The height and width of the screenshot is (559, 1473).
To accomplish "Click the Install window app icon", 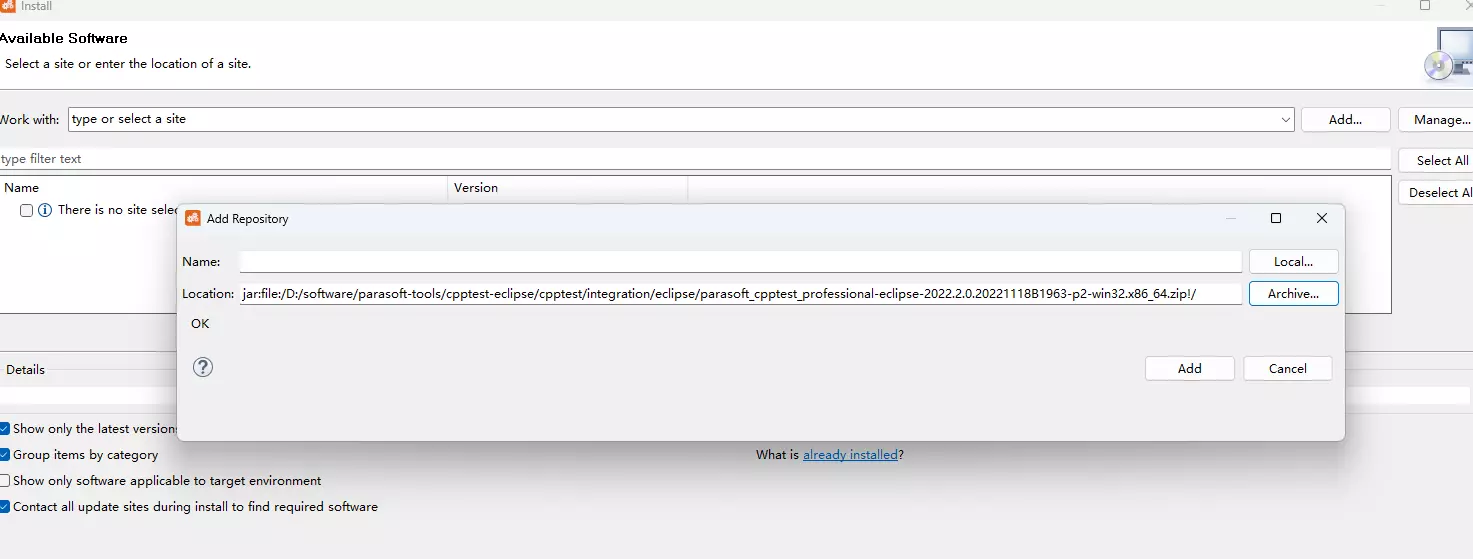I will coord(8,6).
